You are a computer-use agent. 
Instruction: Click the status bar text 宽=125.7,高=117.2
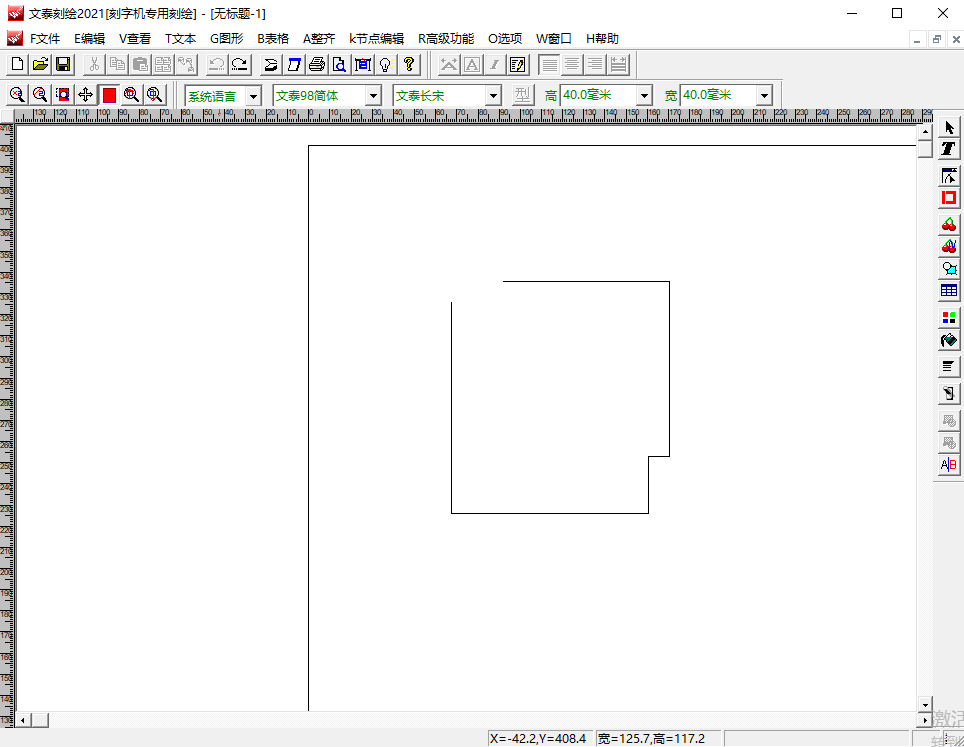point(651,738)
